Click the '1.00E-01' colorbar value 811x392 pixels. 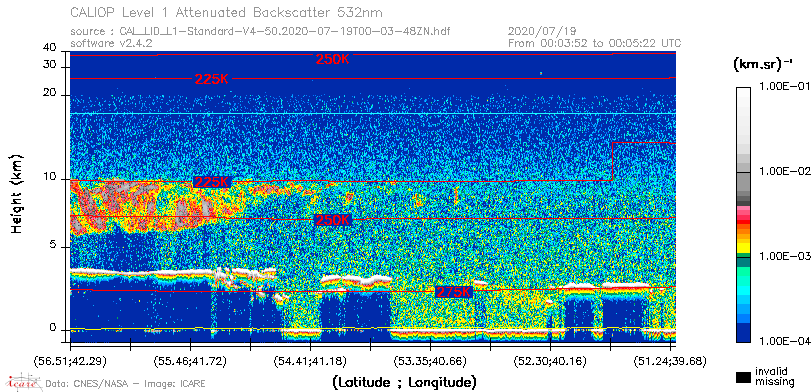click(784, 87)
